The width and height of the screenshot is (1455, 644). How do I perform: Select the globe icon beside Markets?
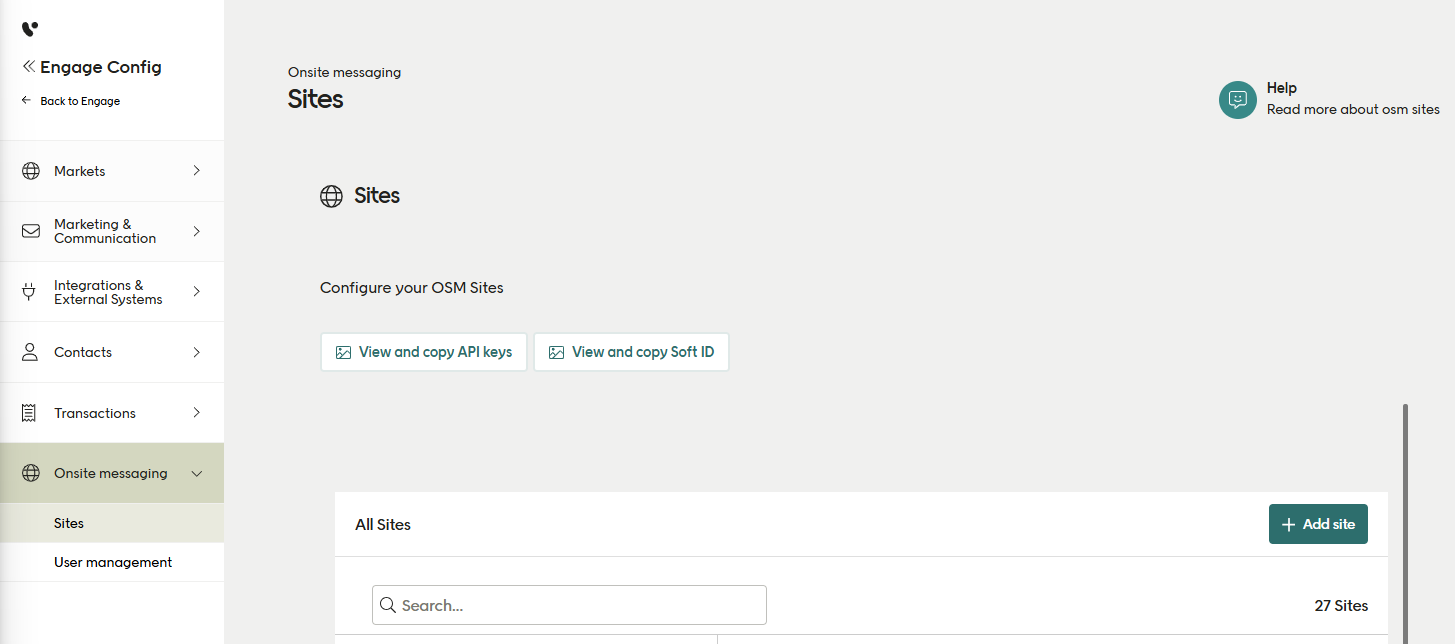pyautogui.click(x=29, y=171)
